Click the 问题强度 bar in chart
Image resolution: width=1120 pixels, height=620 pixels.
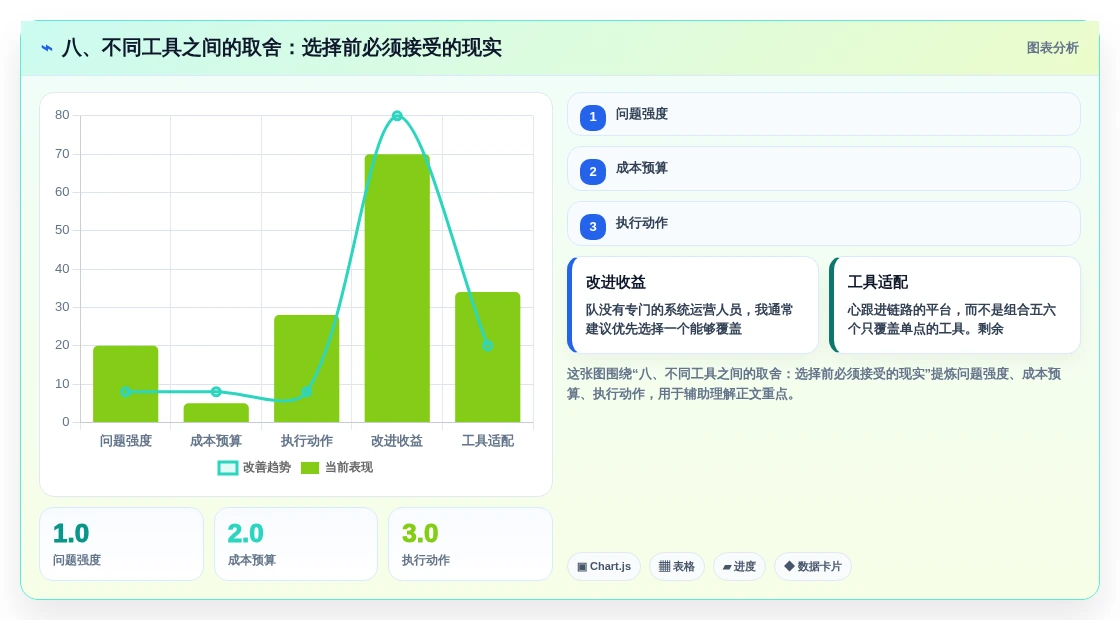click(126, 384)
